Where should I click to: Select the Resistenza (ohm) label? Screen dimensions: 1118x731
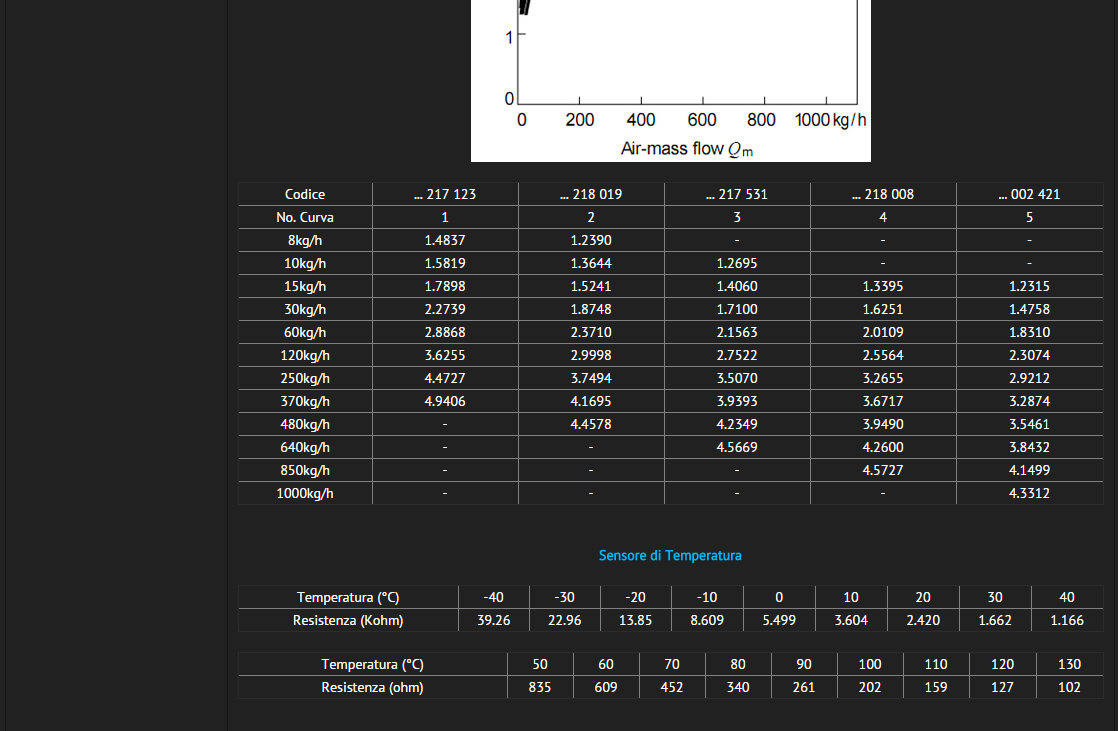pos(372,687)
